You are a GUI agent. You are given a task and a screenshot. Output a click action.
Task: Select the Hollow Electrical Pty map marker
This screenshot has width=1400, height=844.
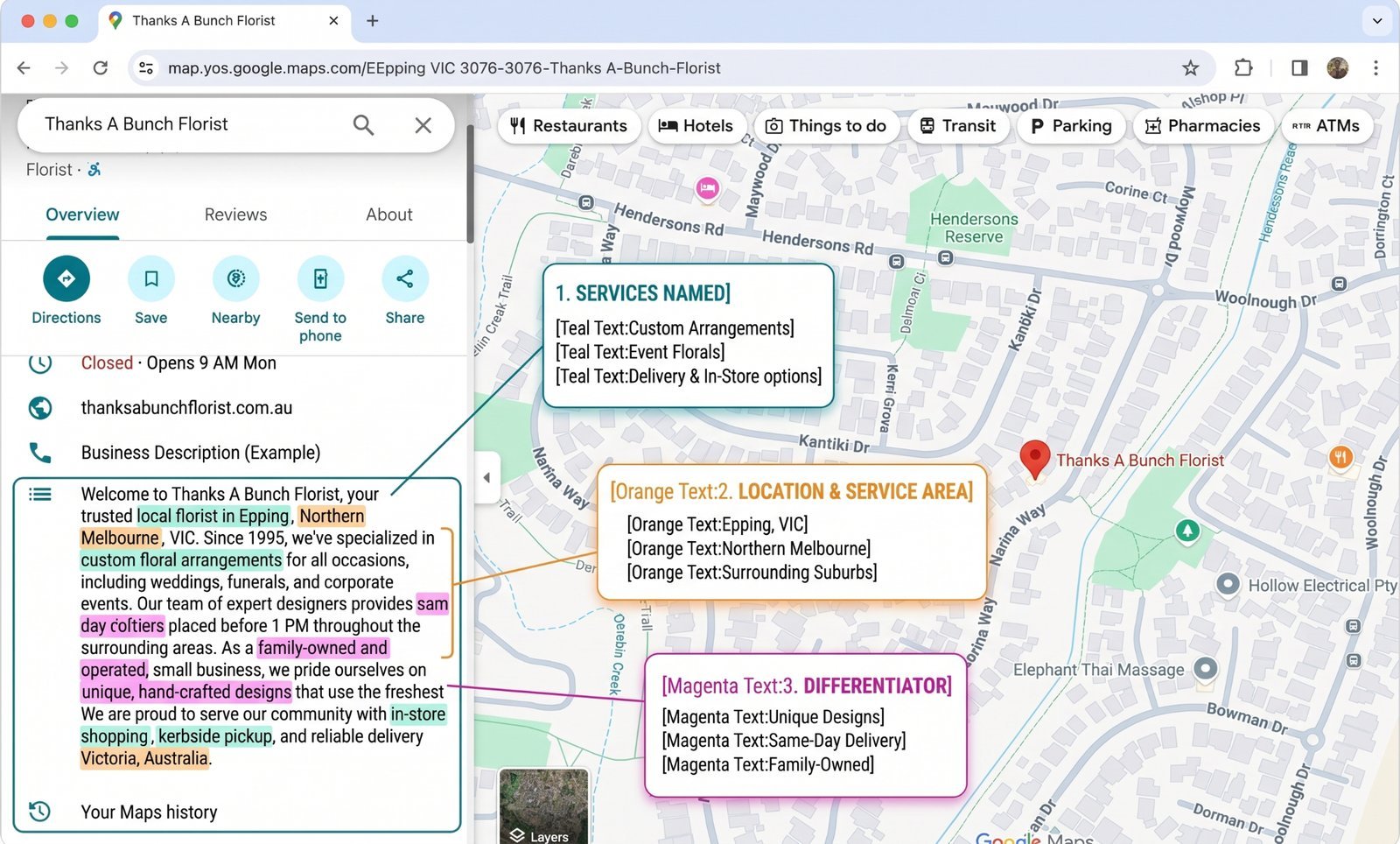click(x=1228, y=584)
